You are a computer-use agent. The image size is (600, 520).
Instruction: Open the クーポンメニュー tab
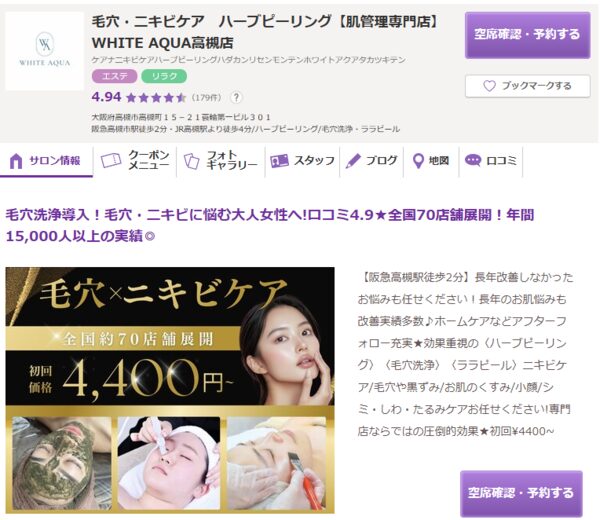coord(135,161)
